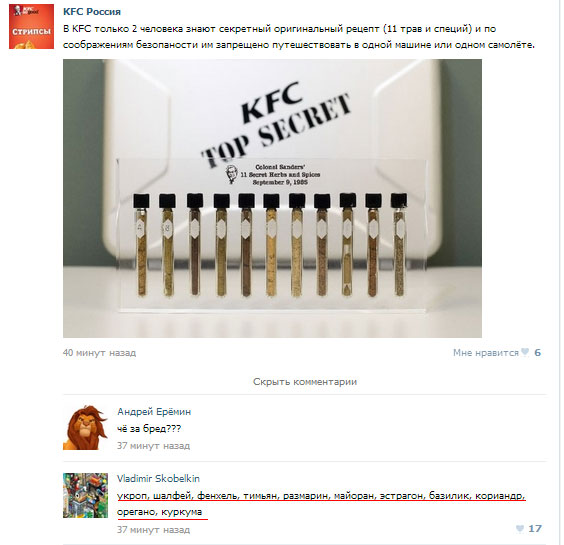Like Vladimir Skobelkin's comment with heart icon

[x=520, y=528]
